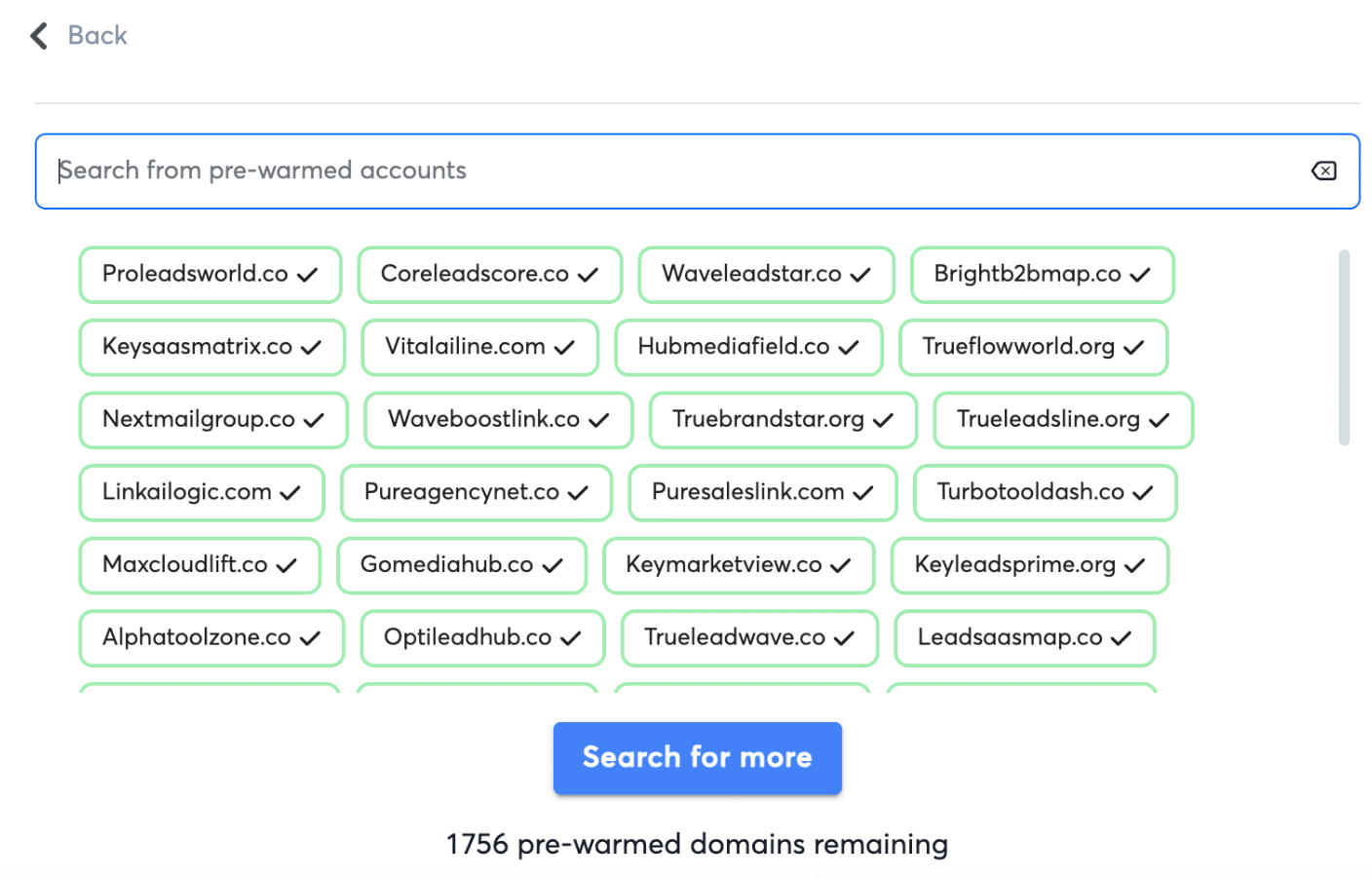Toggle the Brightb2bmap.co domain chip
This screenshot has width=1372, height=879.
1042,275
